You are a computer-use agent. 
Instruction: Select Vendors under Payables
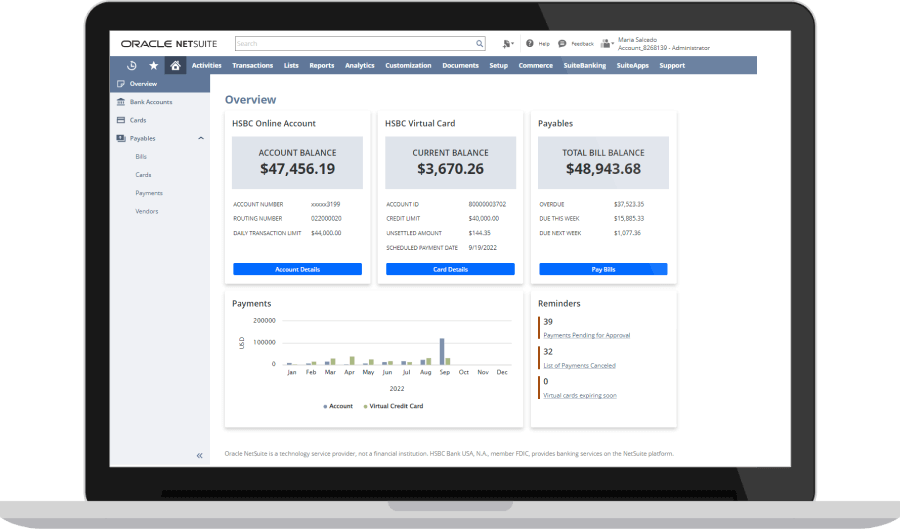(x=147, y=211)
